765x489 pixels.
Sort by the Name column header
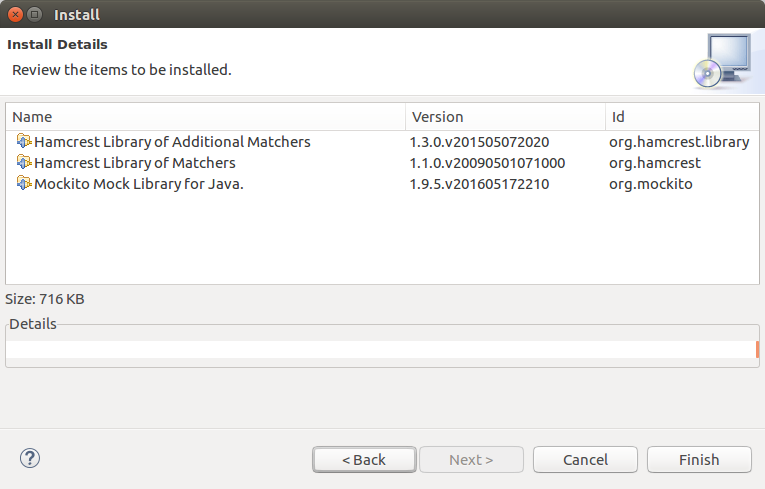205,117
